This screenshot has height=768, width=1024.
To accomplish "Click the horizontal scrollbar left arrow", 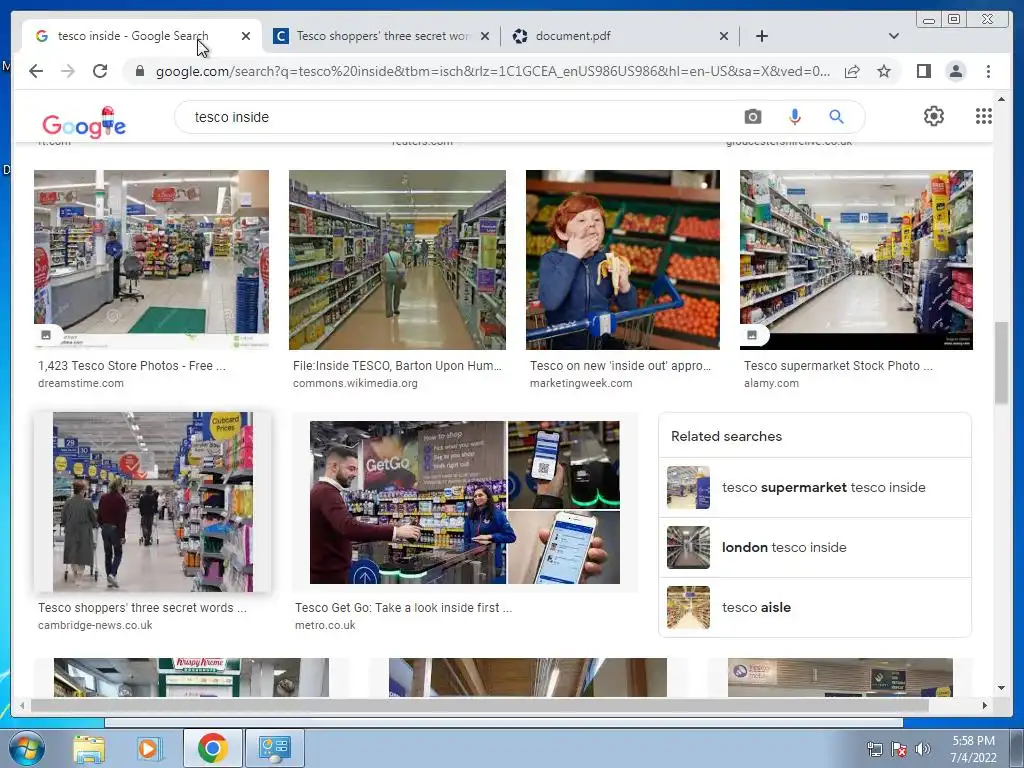I will tap(22, 705).
